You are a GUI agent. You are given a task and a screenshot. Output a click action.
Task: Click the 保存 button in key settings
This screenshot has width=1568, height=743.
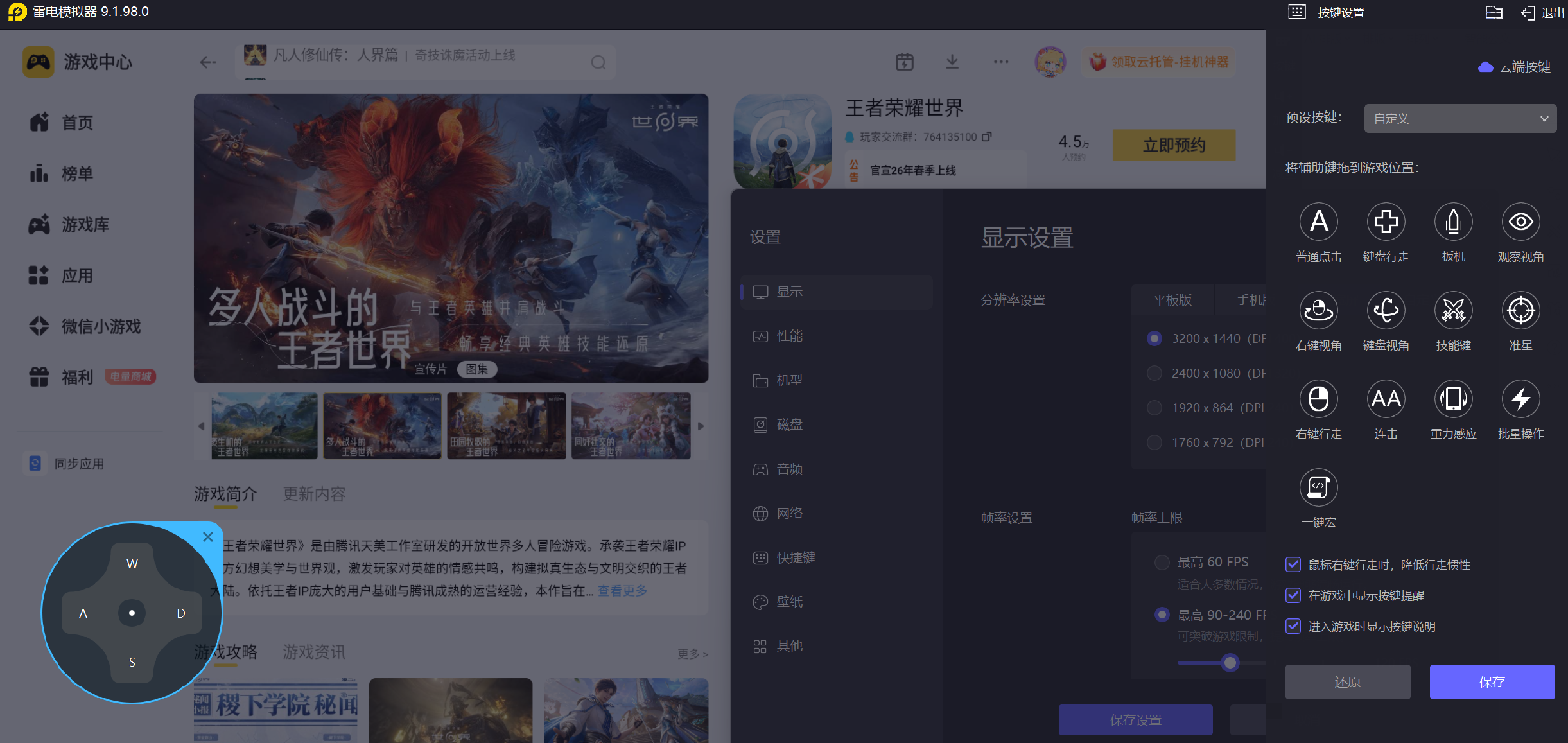(1492, 682)
